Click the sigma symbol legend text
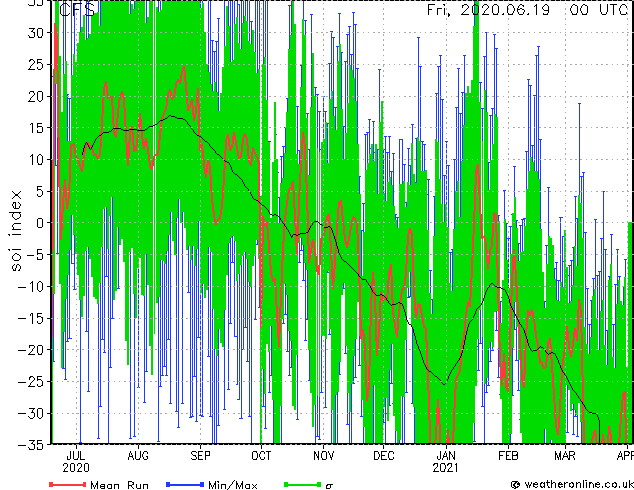The image size is (634, 490). (330, 486)
